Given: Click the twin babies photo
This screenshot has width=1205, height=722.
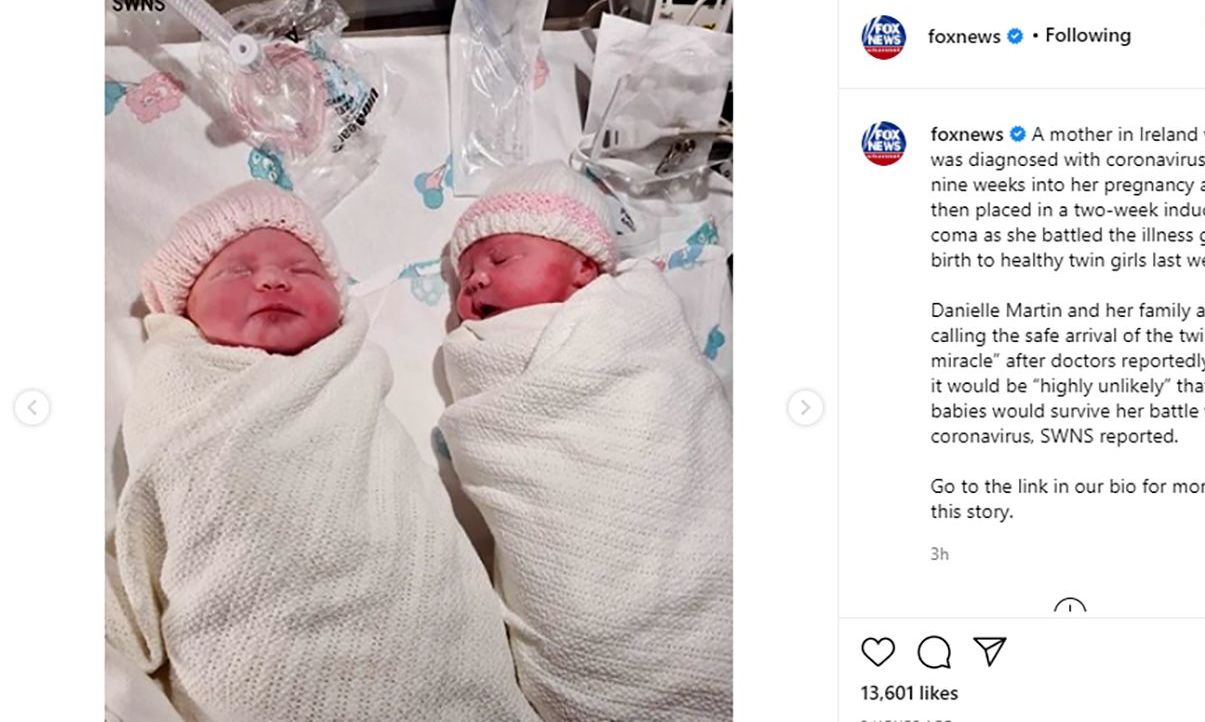Looking at the screenshot, I should pos(418,361).
